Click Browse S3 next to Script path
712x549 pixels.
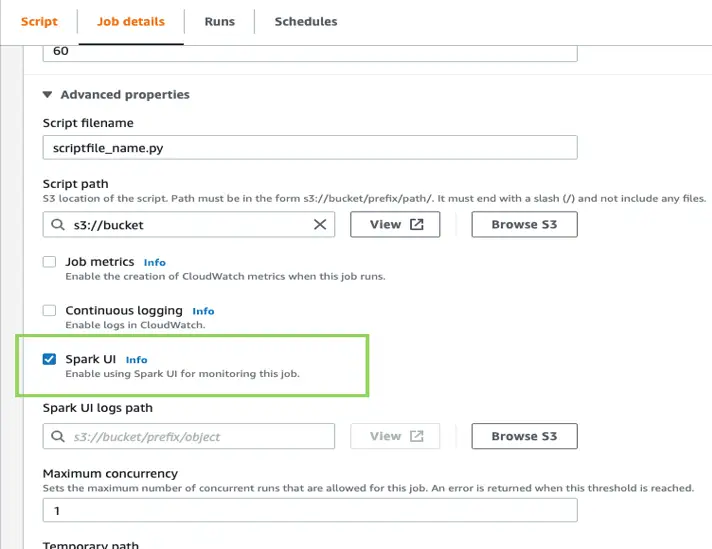(x=524, y=224)
